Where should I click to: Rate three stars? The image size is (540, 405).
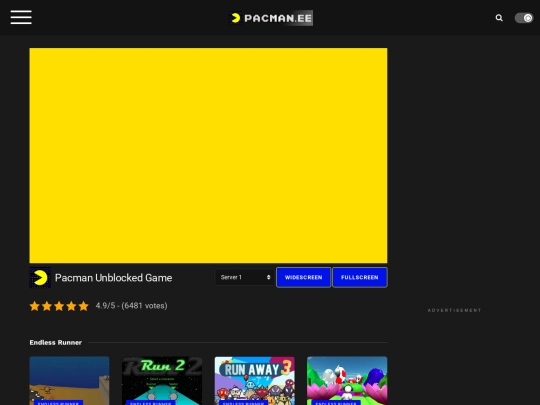59,306
